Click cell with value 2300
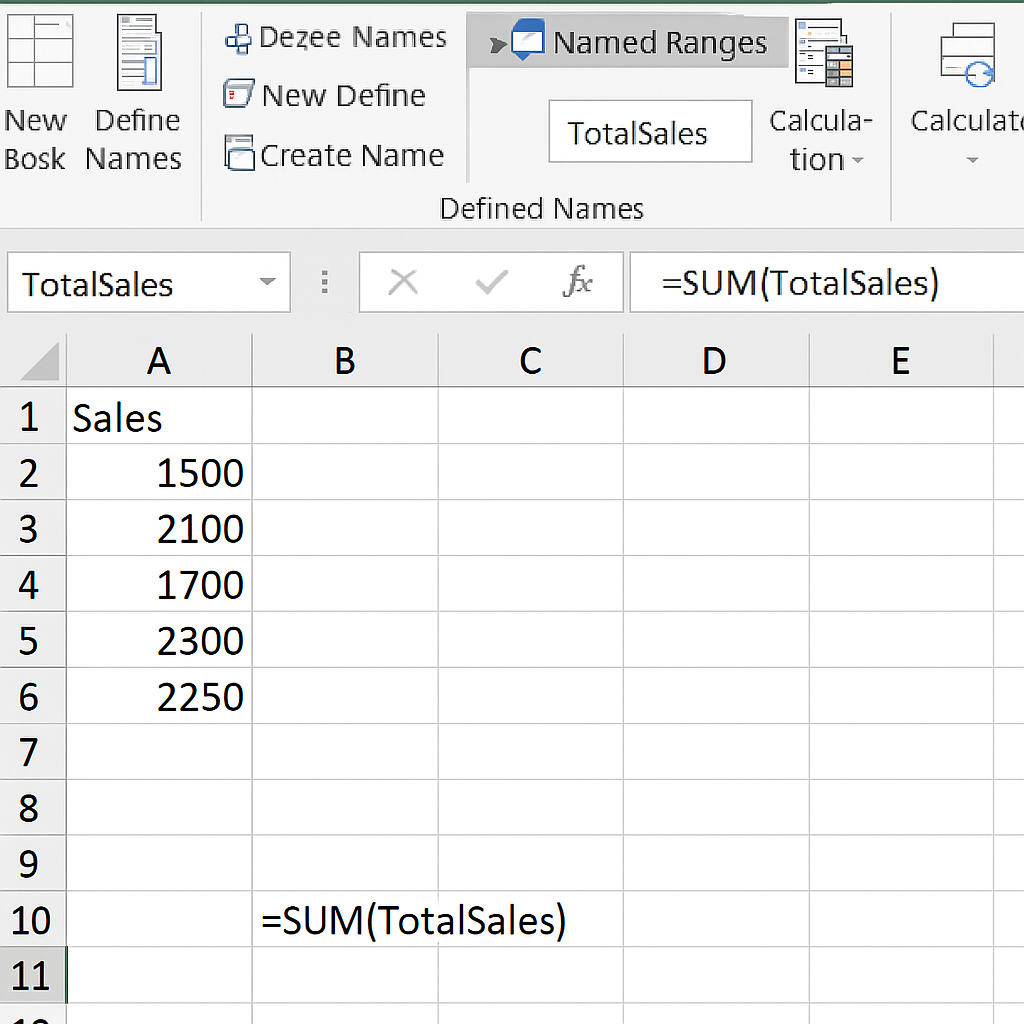This screenshot has height=1024, width=1024. point(159,640)
